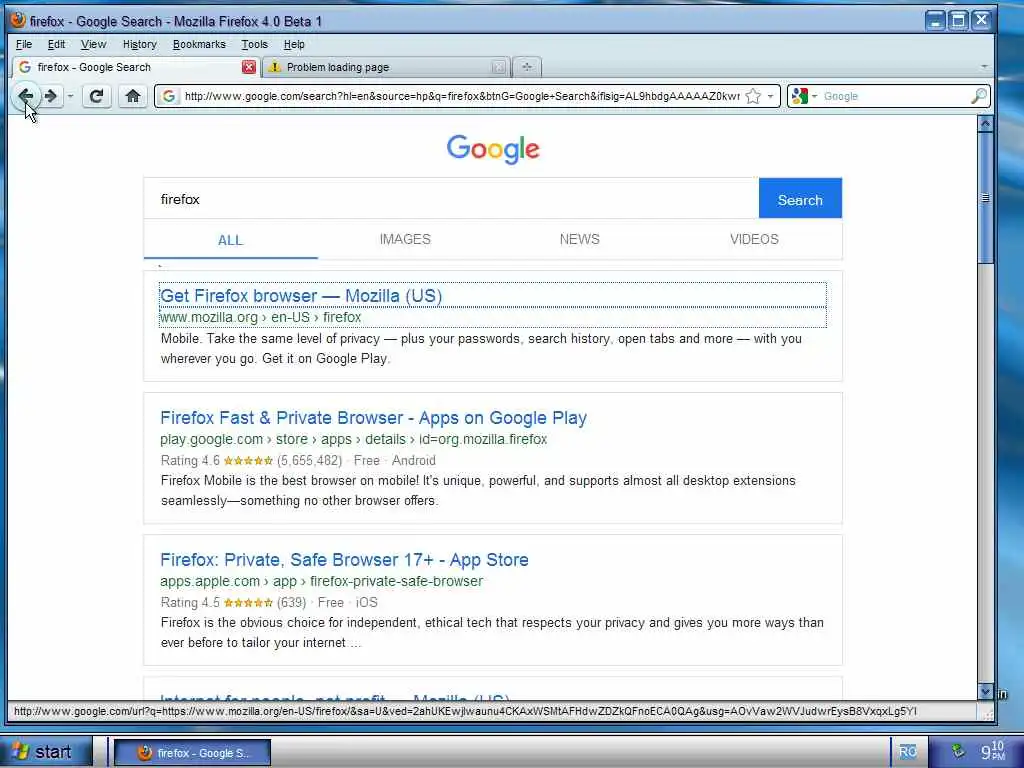The width and height of the screenshot is (1024, 768).
Task: Open the search engine selector dropdown
Action: click(805, 96)
